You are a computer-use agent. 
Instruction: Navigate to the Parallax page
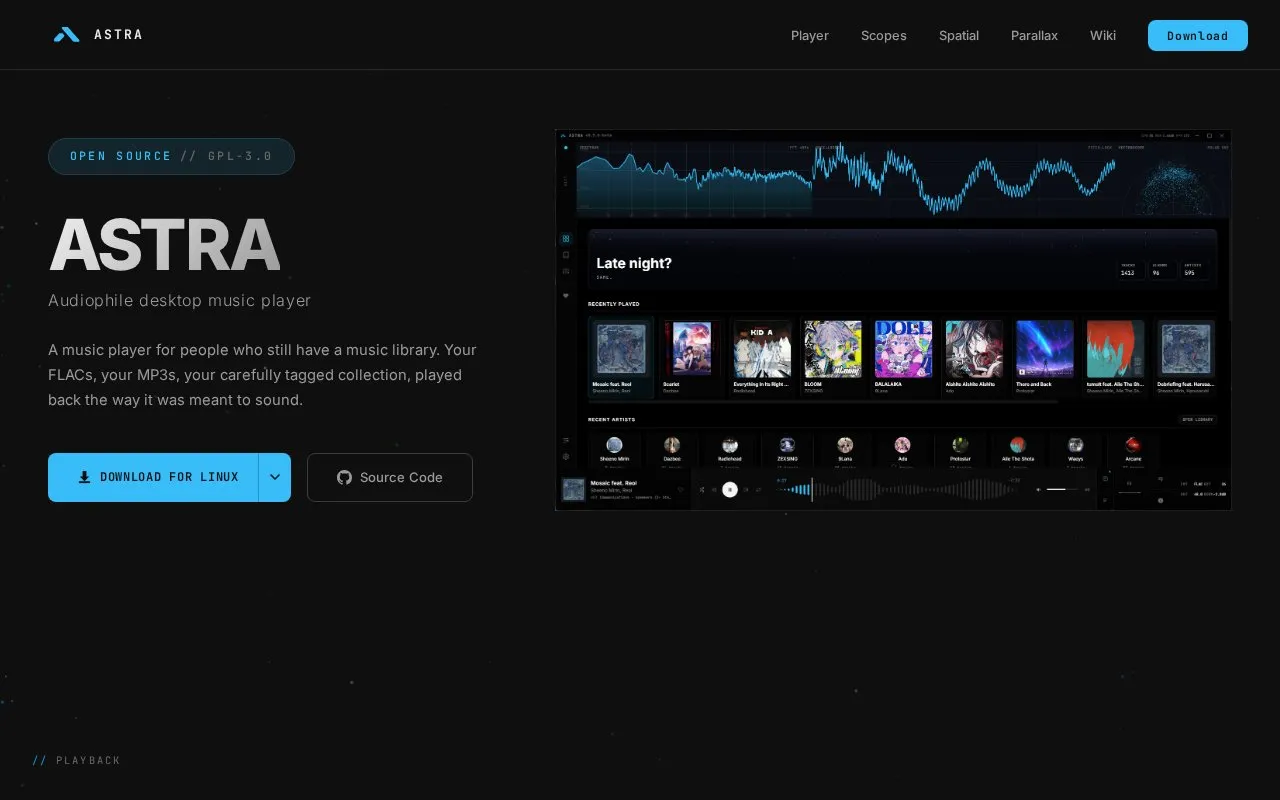[x=1034, y=35]
